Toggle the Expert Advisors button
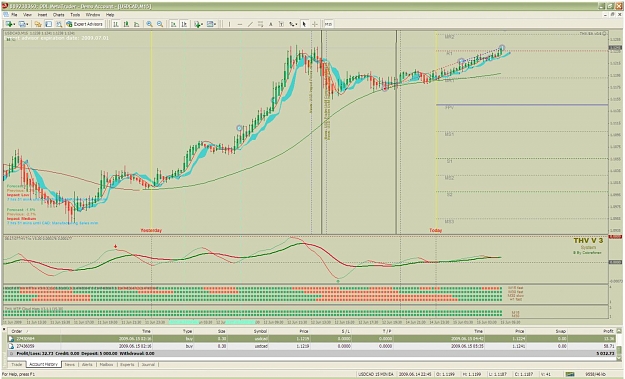 [x=85, y=24]
